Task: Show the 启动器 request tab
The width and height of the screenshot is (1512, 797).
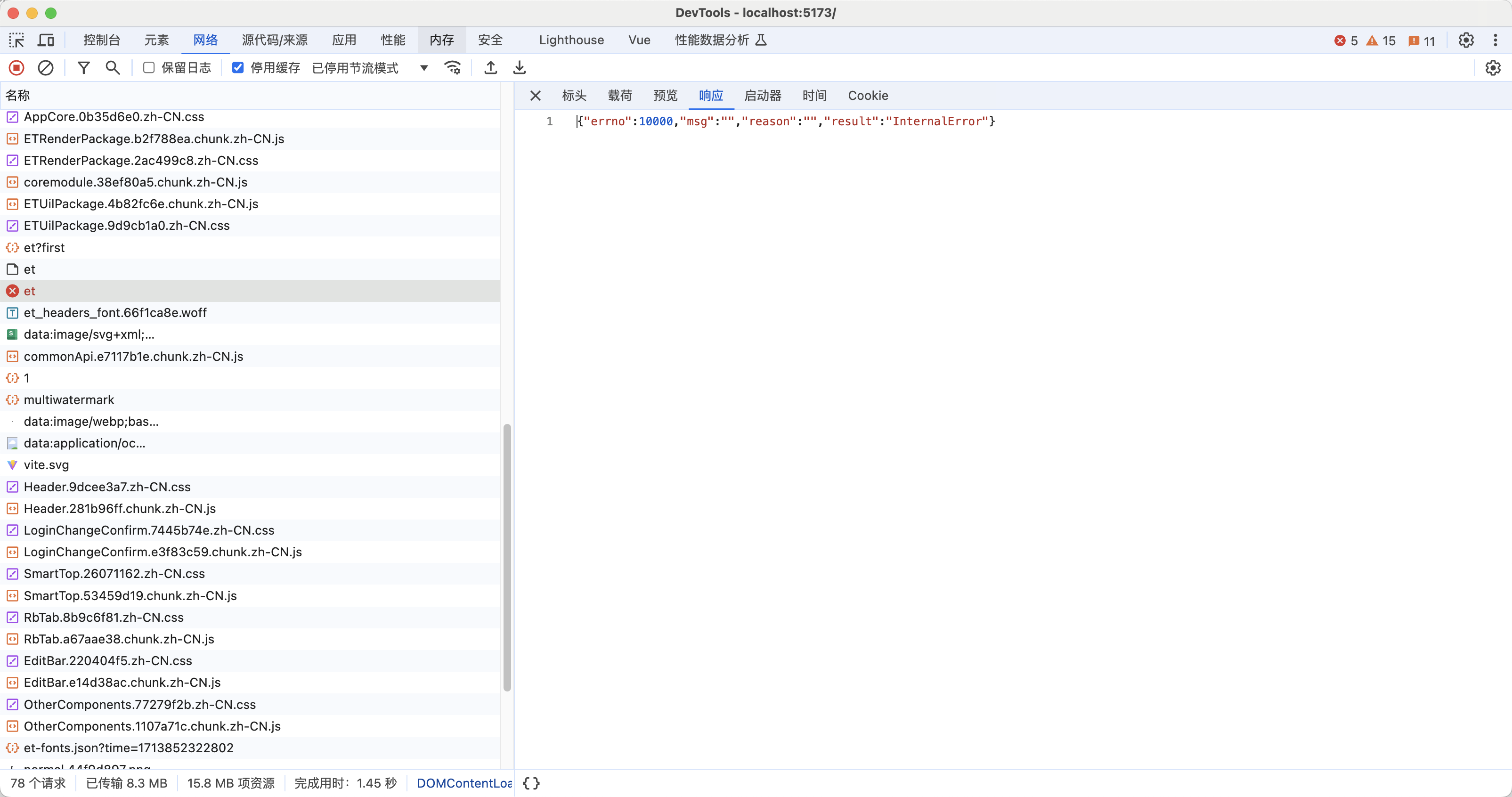Action: [763, 96]
